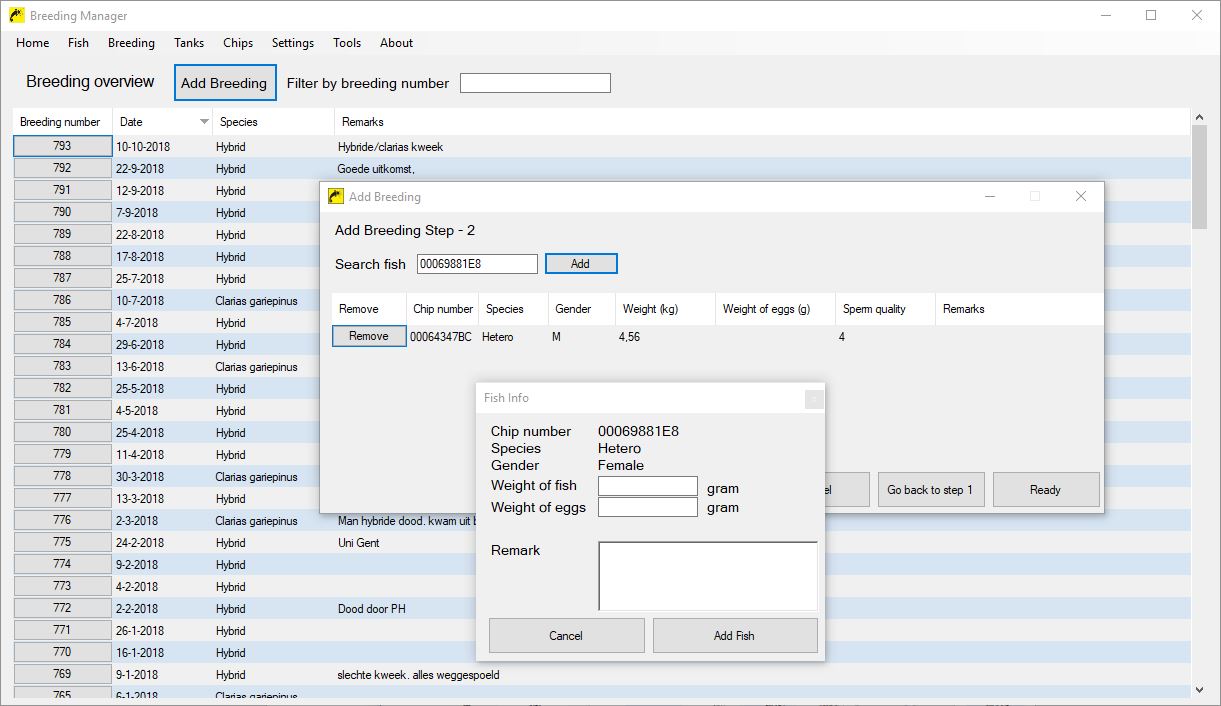Select breeding row 793
The image size is (1221, 706).
point(60,146)
